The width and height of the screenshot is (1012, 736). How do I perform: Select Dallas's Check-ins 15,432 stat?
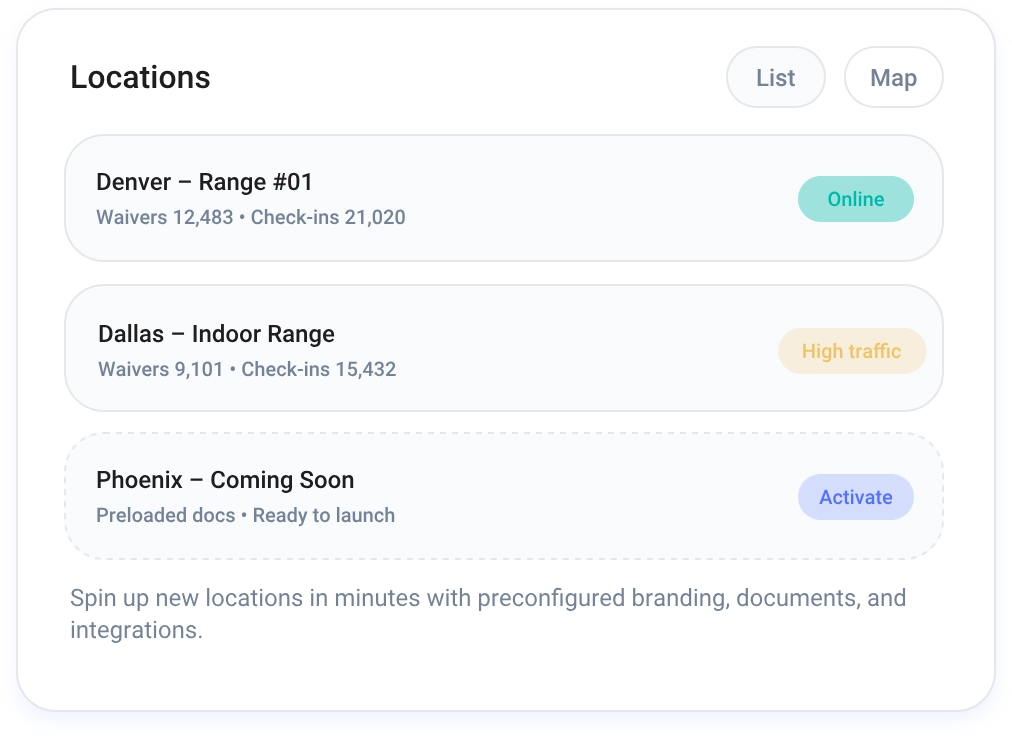pyautogui.click(x=319, y=369)
